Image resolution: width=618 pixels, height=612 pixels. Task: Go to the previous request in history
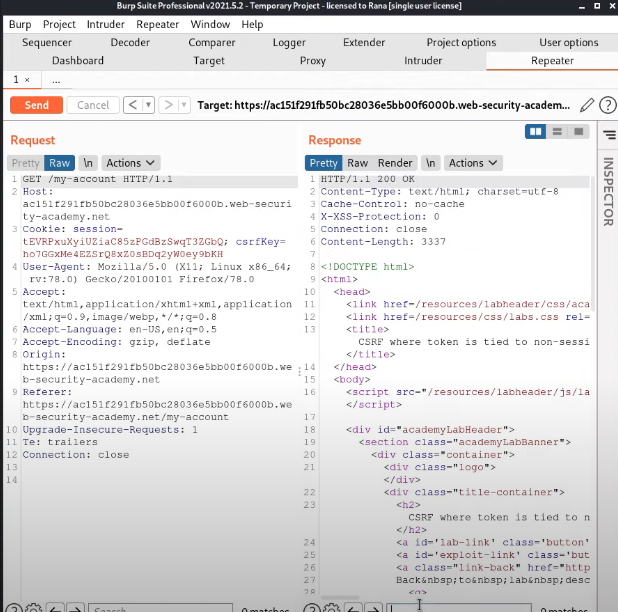point(133,105)
